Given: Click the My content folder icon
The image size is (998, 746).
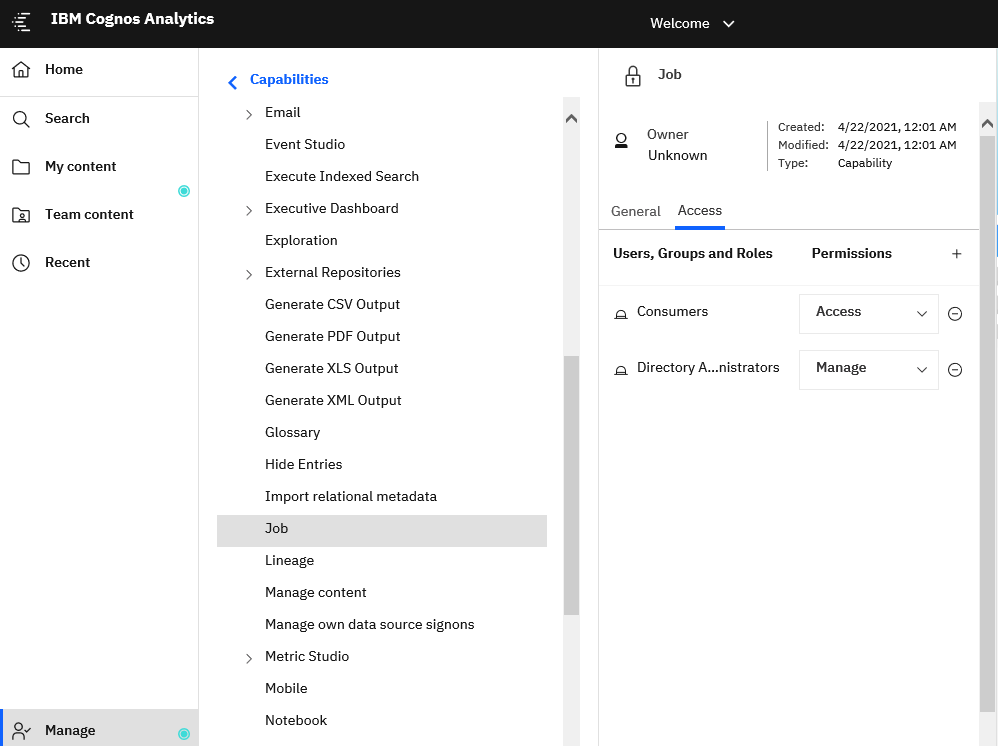Looking at the screenshot, I should 21,167.
